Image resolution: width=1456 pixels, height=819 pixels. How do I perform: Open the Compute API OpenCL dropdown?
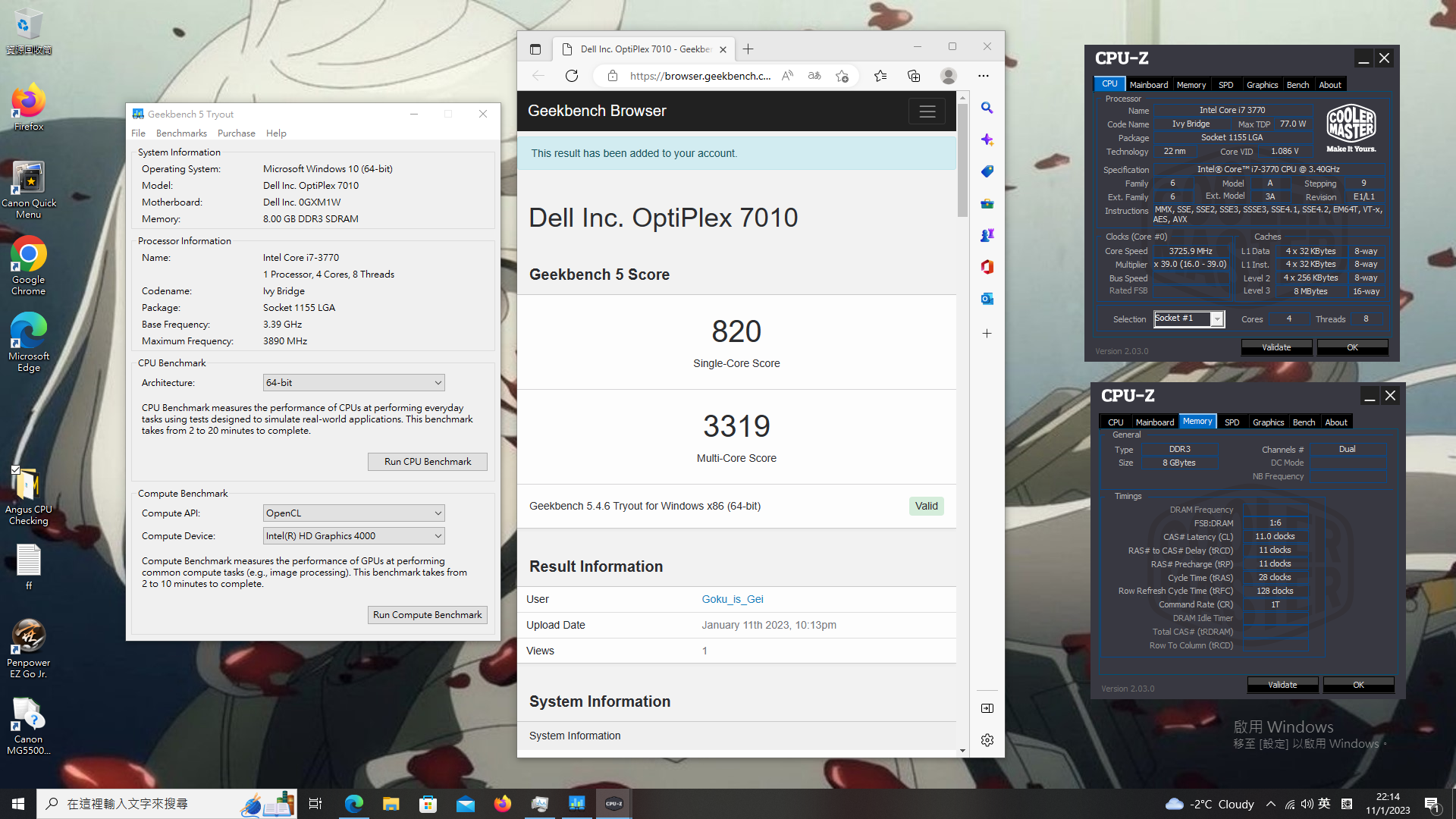tap(353, 513)
